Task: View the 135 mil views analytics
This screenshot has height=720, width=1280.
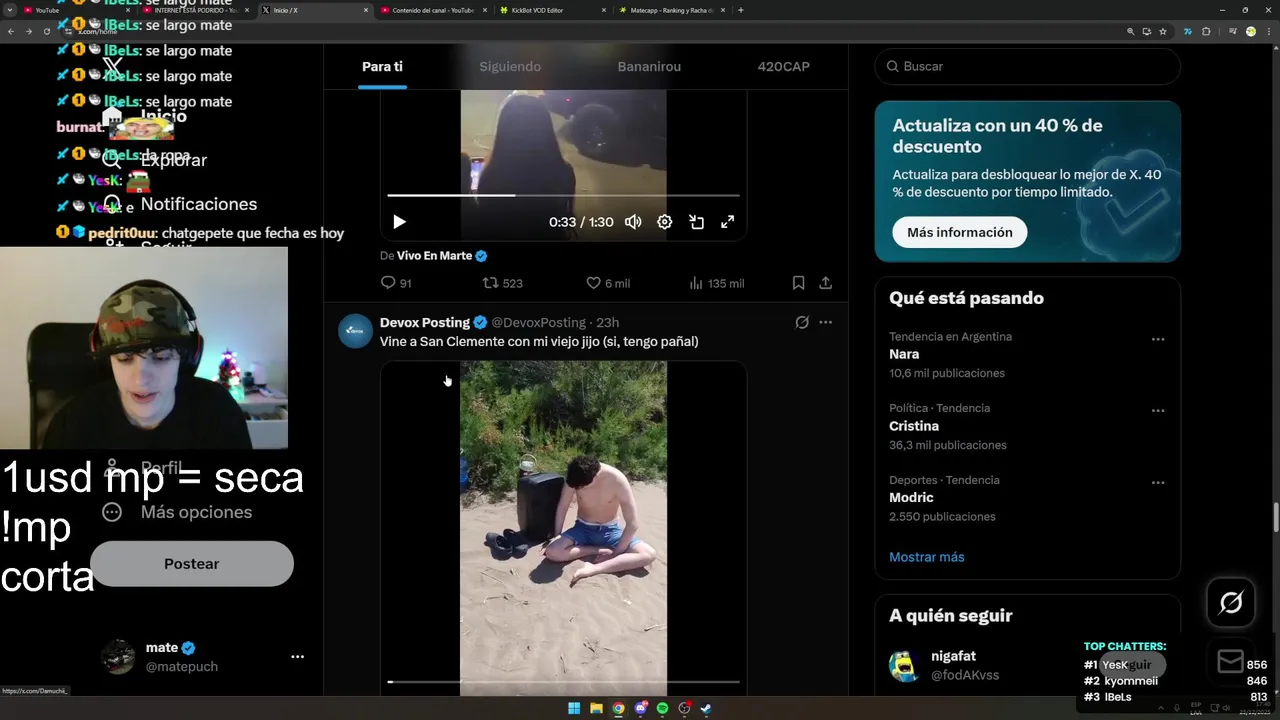Action: tap(716, 283)
